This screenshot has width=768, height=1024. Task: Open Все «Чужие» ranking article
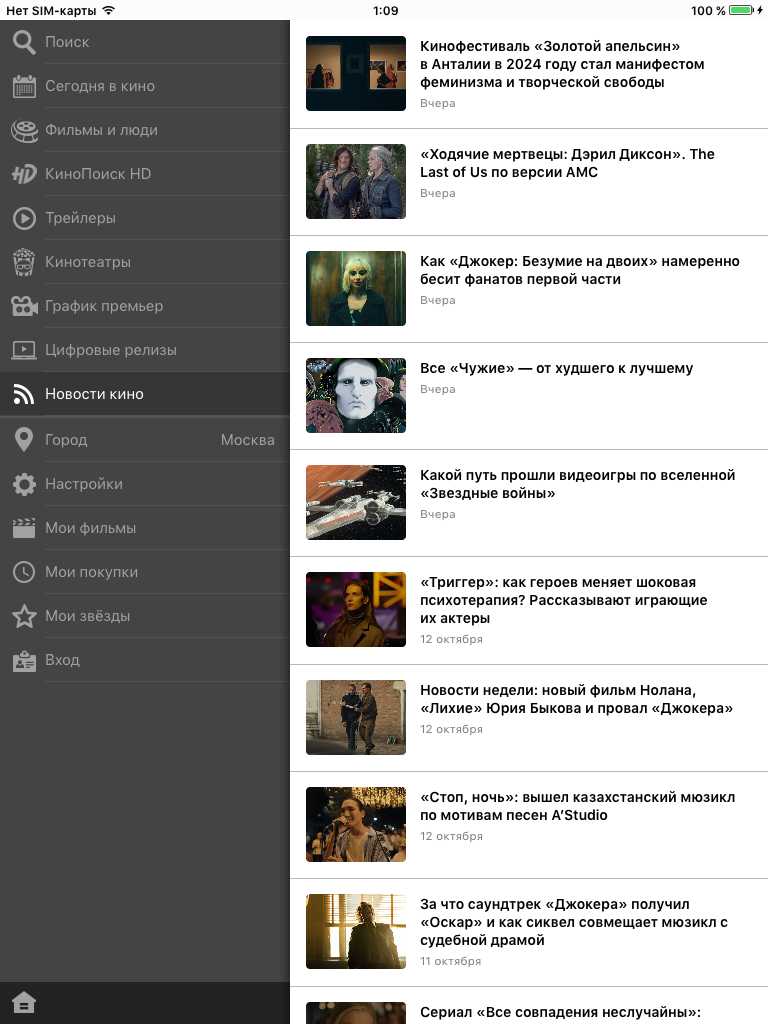529,396
